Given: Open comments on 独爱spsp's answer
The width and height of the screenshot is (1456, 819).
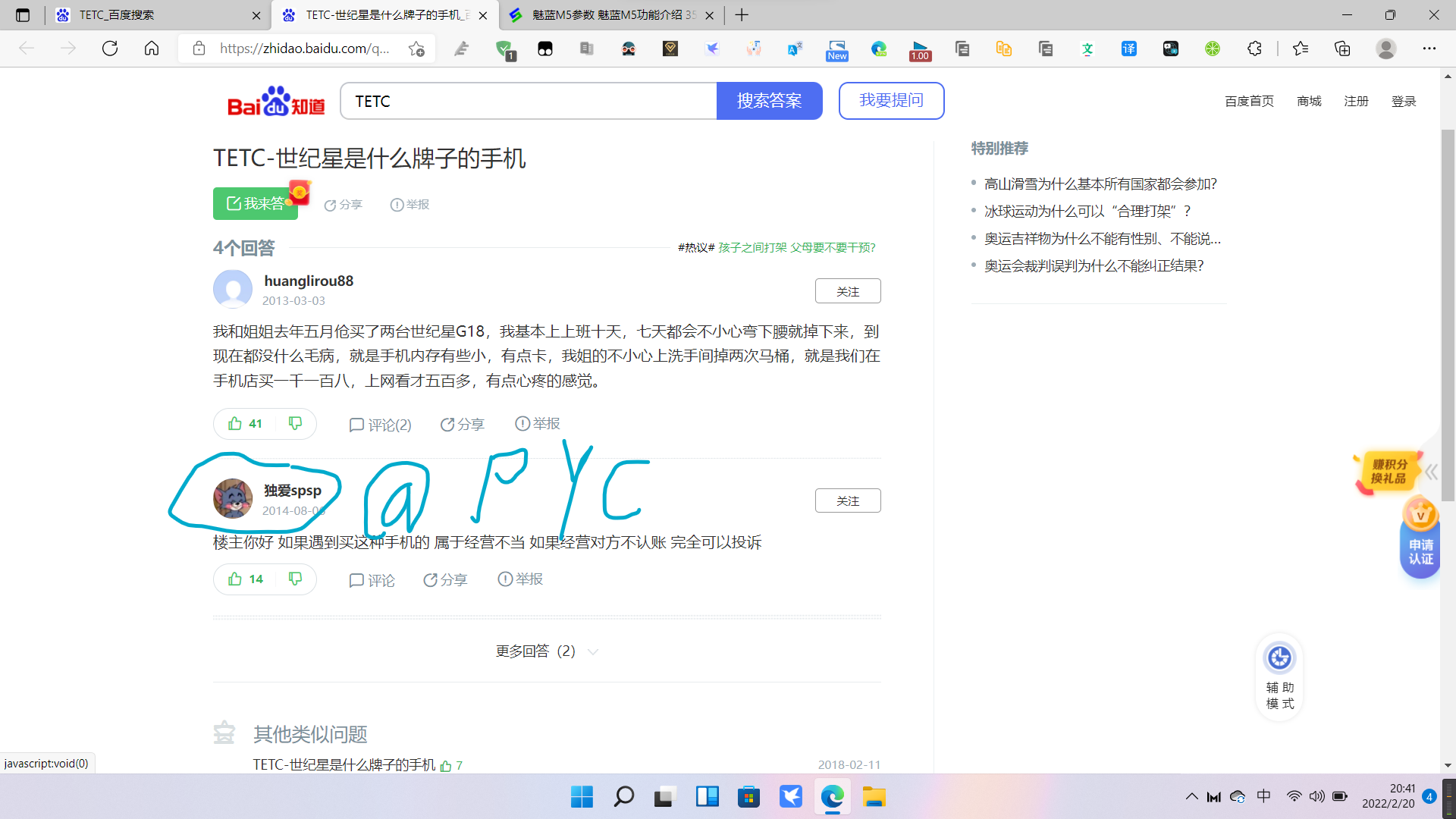Looking at the screenshot, I should [372, 580].
